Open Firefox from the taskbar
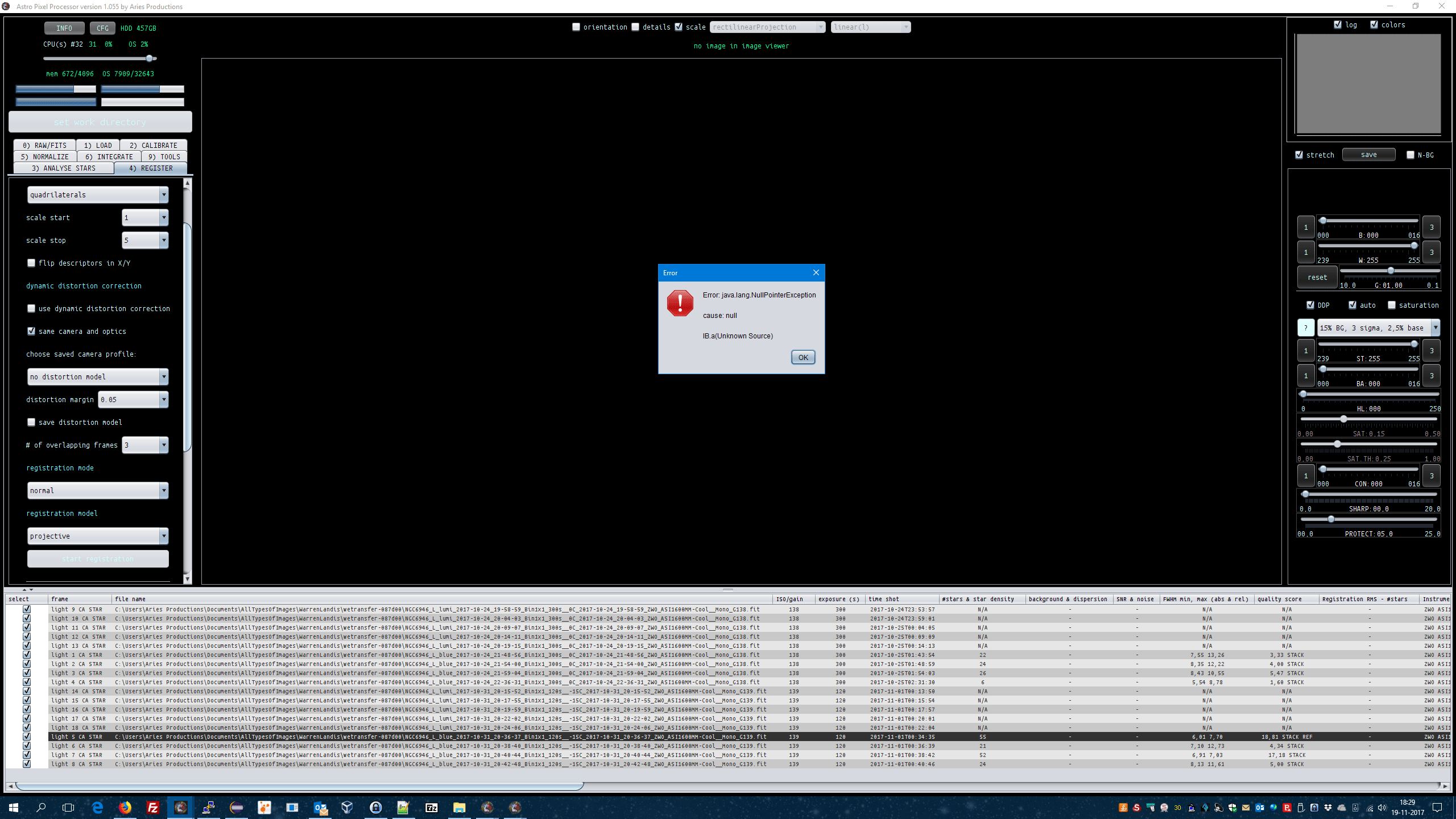 [125, 807]
